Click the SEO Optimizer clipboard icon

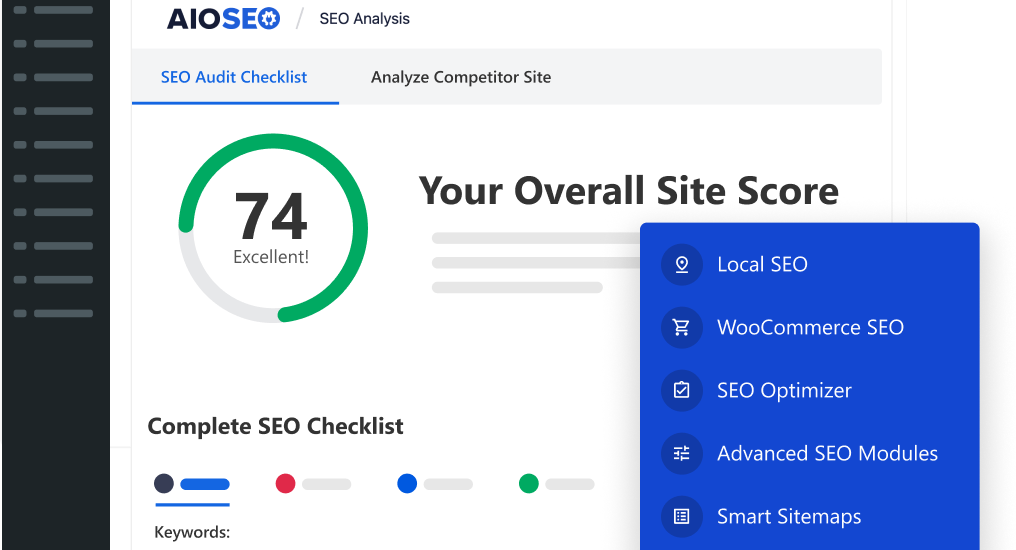click(682, 390)
